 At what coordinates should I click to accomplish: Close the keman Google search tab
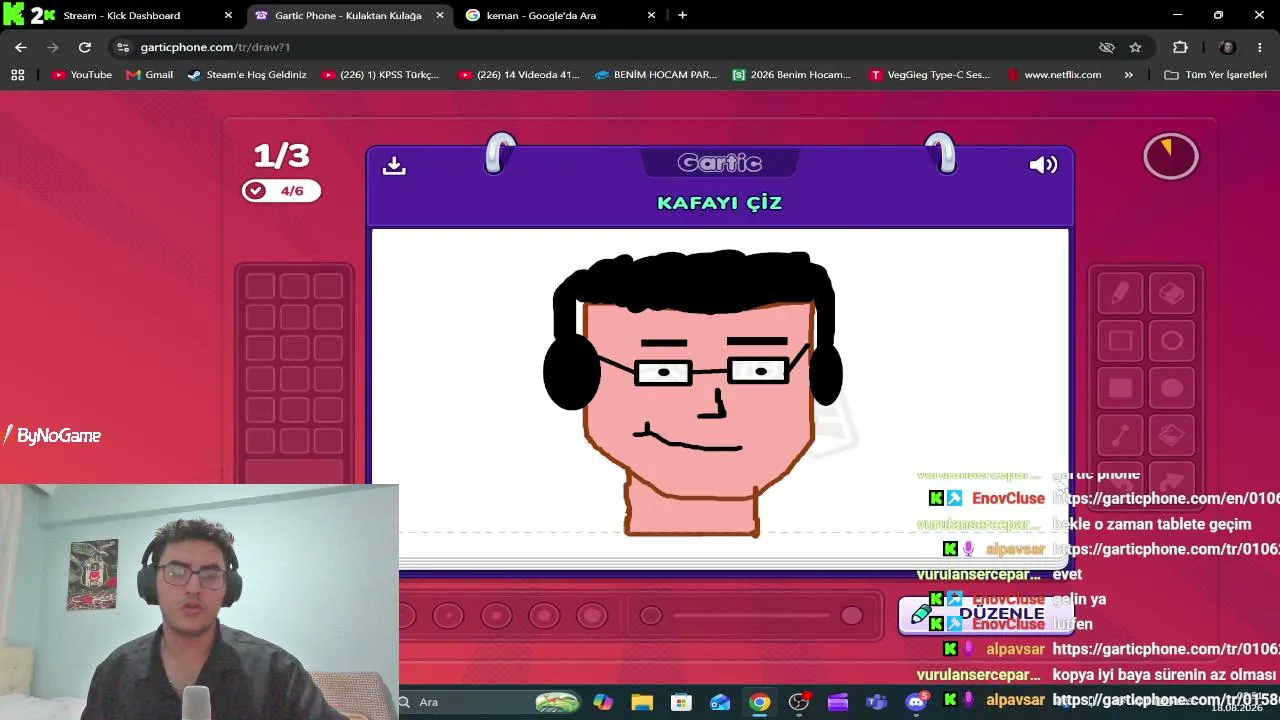pos(651,15)
